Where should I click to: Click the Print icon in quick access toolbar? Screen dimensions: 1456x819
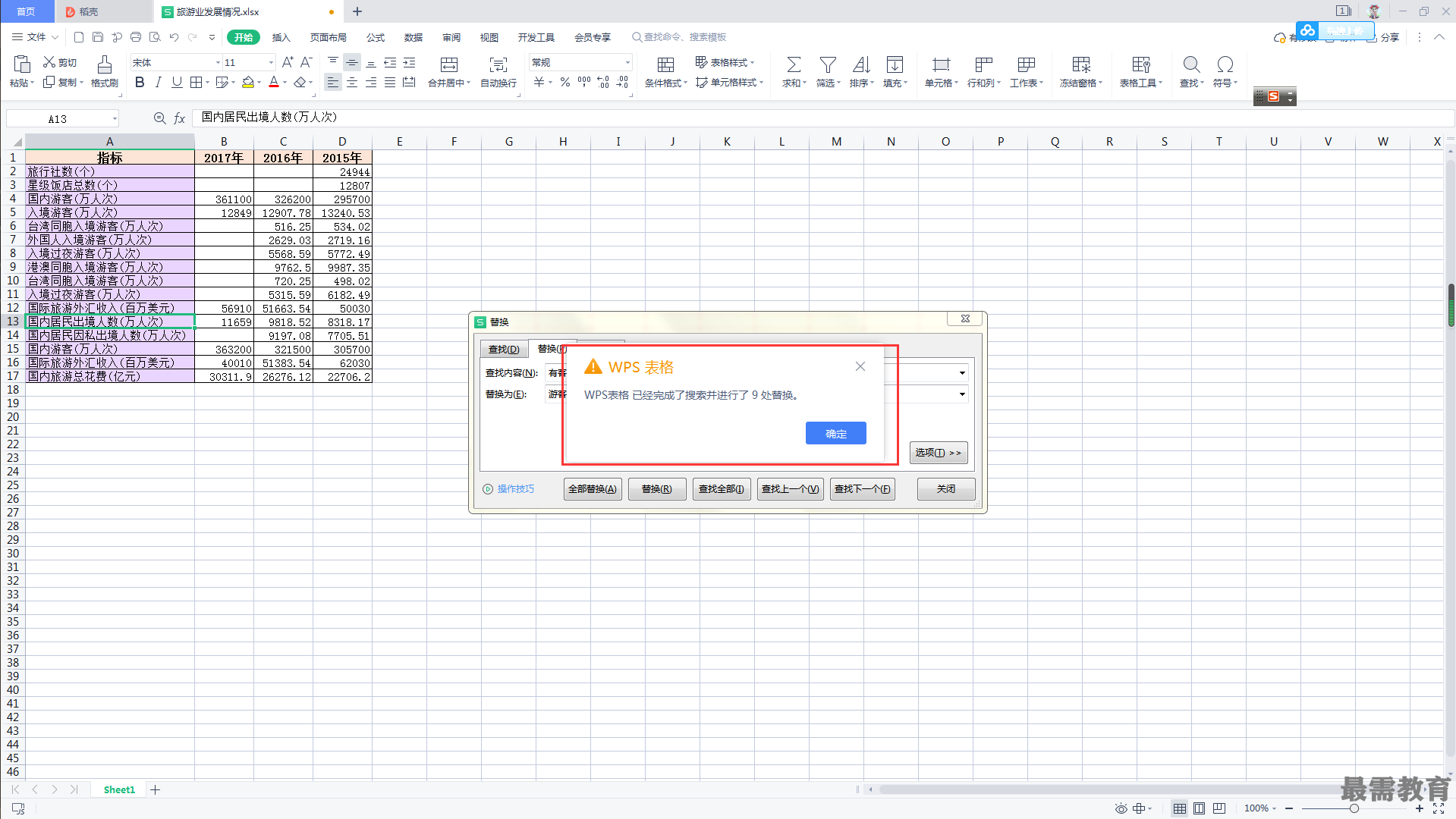pyautogui.click(x=136, y=37)
